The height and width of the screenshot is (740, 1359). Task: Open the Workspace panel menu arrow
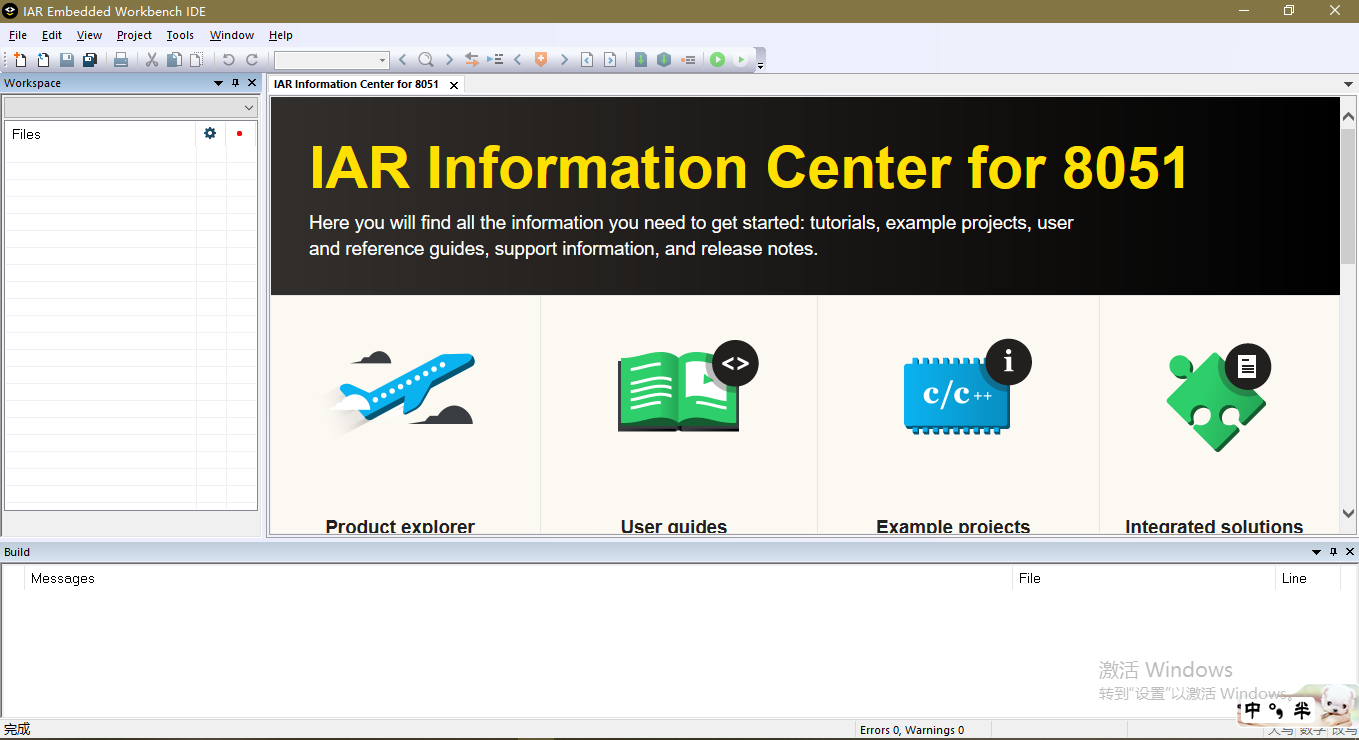point(219,83)
